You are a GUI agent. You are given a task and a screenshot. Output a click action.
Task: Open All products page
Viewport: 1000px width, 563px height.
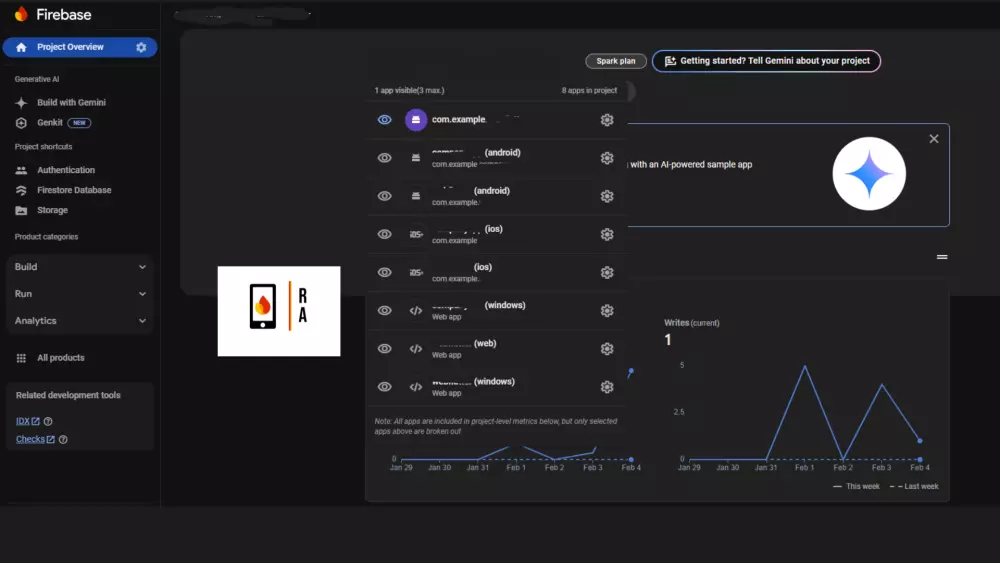[x=61, y=358]
